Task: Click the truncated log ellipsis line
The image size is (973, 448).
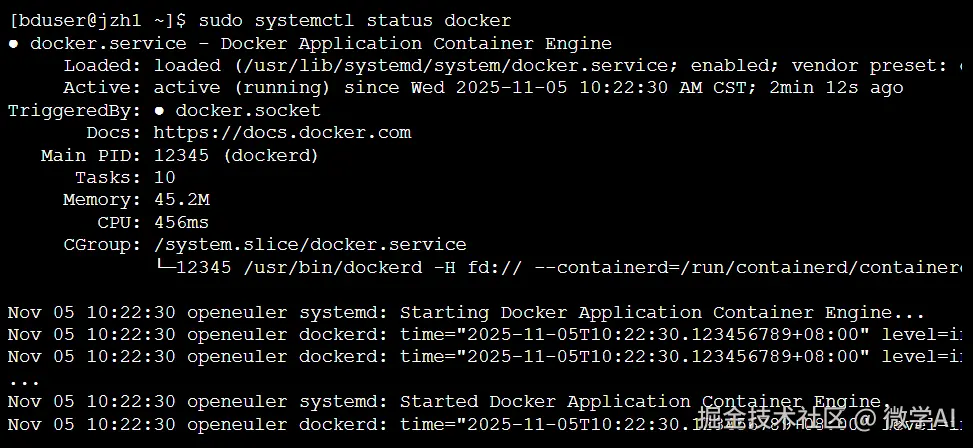Action: coord(24,379)
